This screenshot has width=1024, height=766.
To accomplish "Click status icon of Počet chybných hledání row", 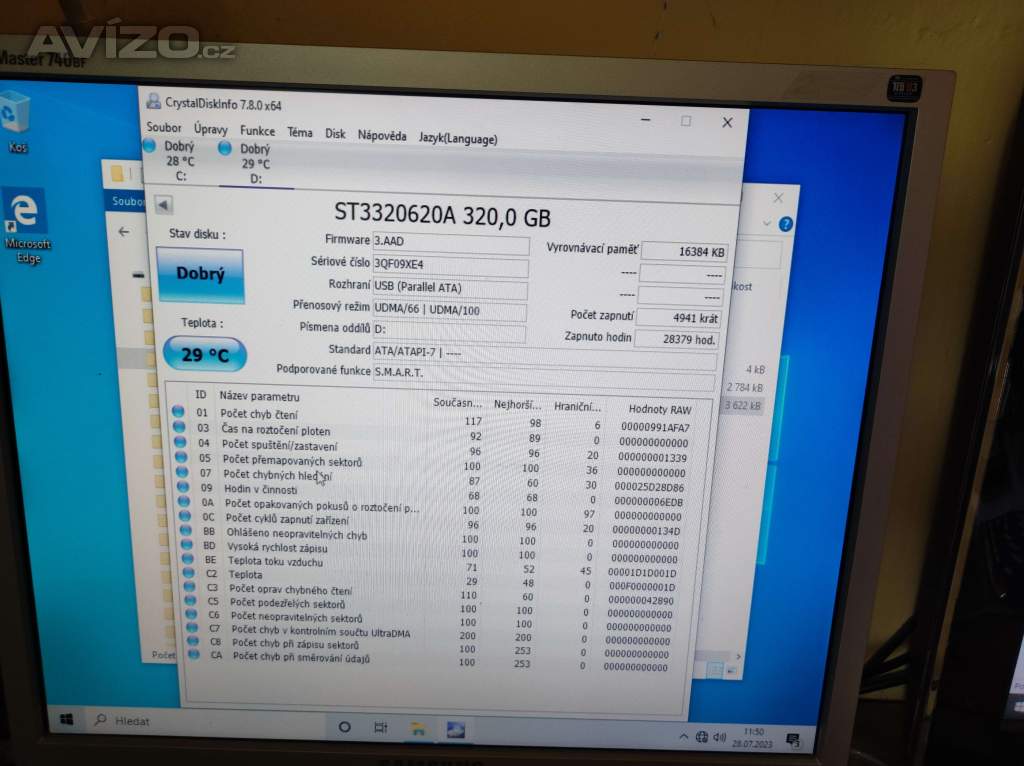I will click(x=182, y=472).
